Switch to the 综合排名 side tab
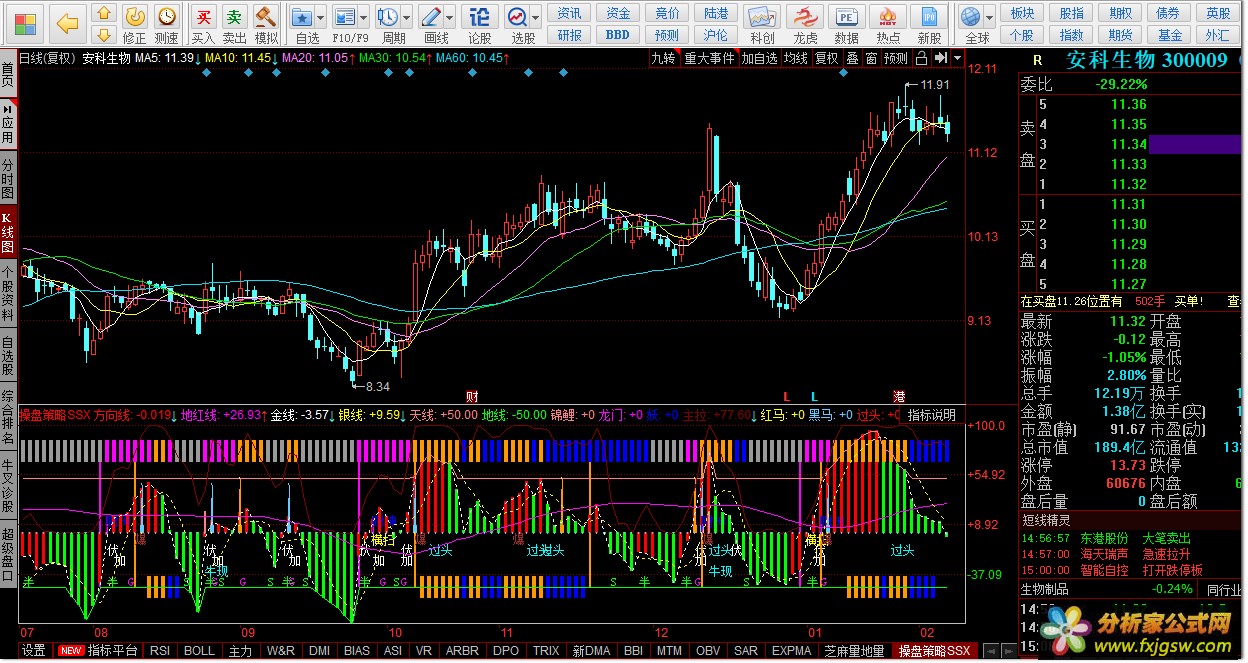Viewport: 1248px width, 663px height. point(8,415)
